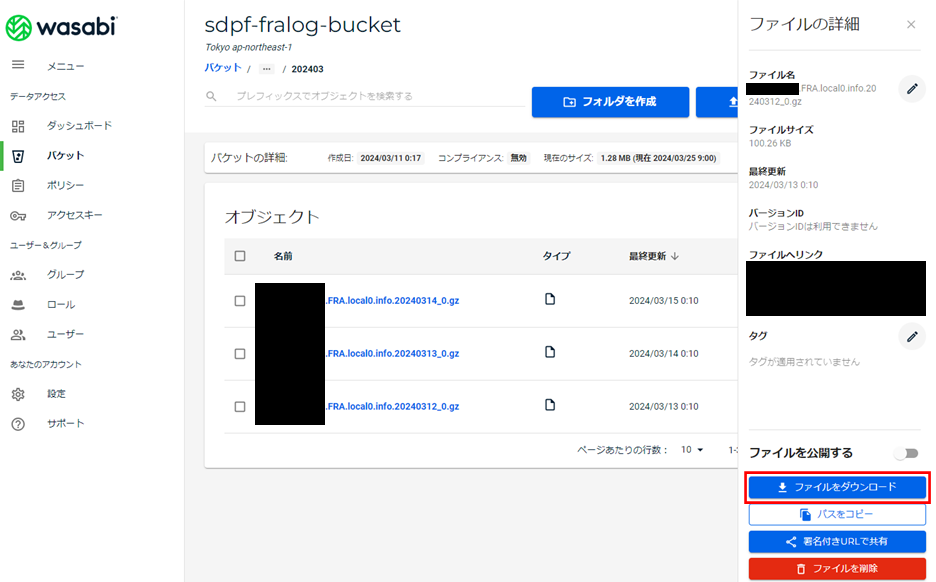Image resolution: width=936 pixels, height=582 pixels.
Task: Edit file name with pencil icon
Action: [912, 89]
